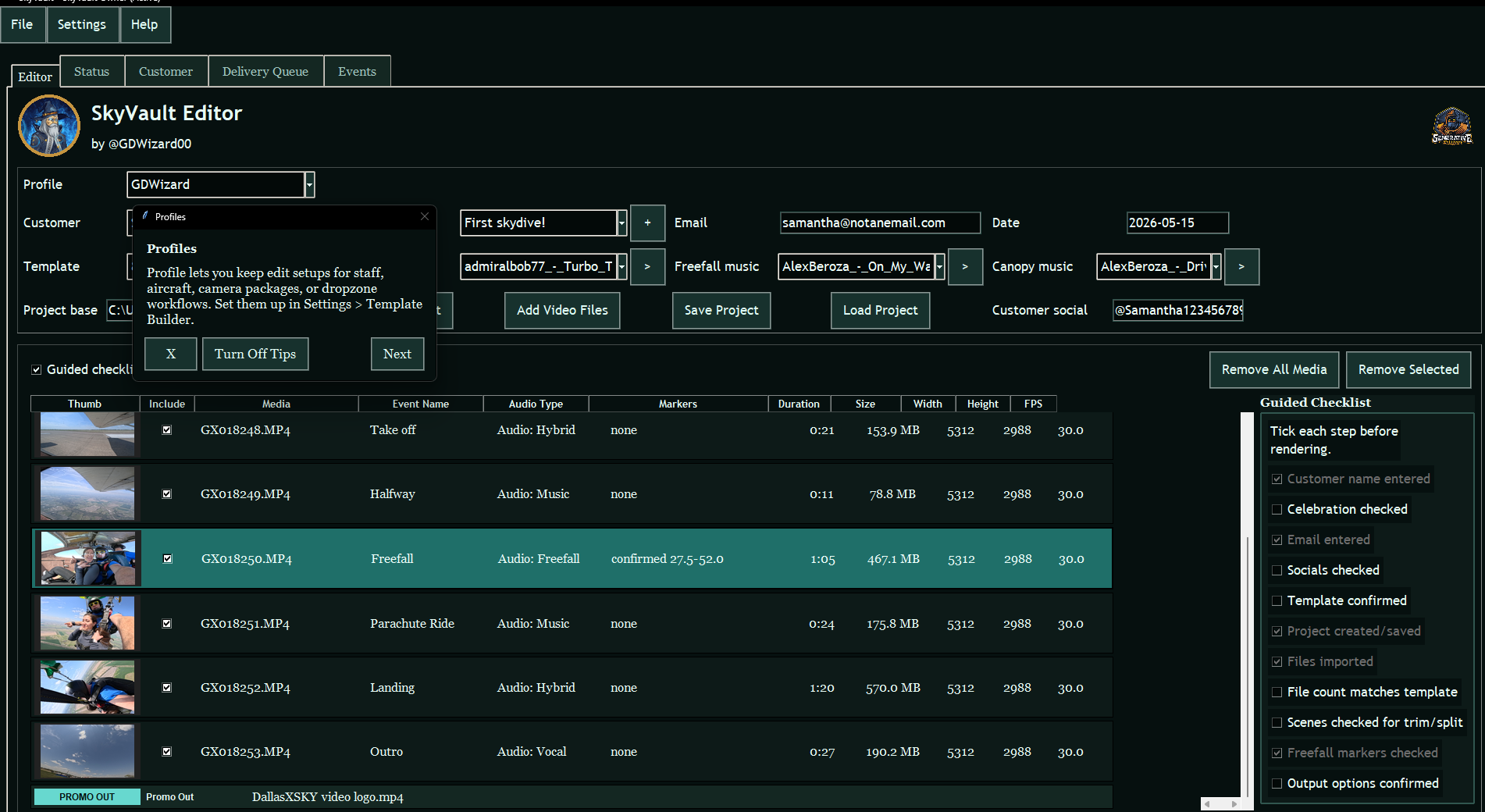1485x812 pixels.
Task: Click the Customer social input field
Action: pos(1178,310)
